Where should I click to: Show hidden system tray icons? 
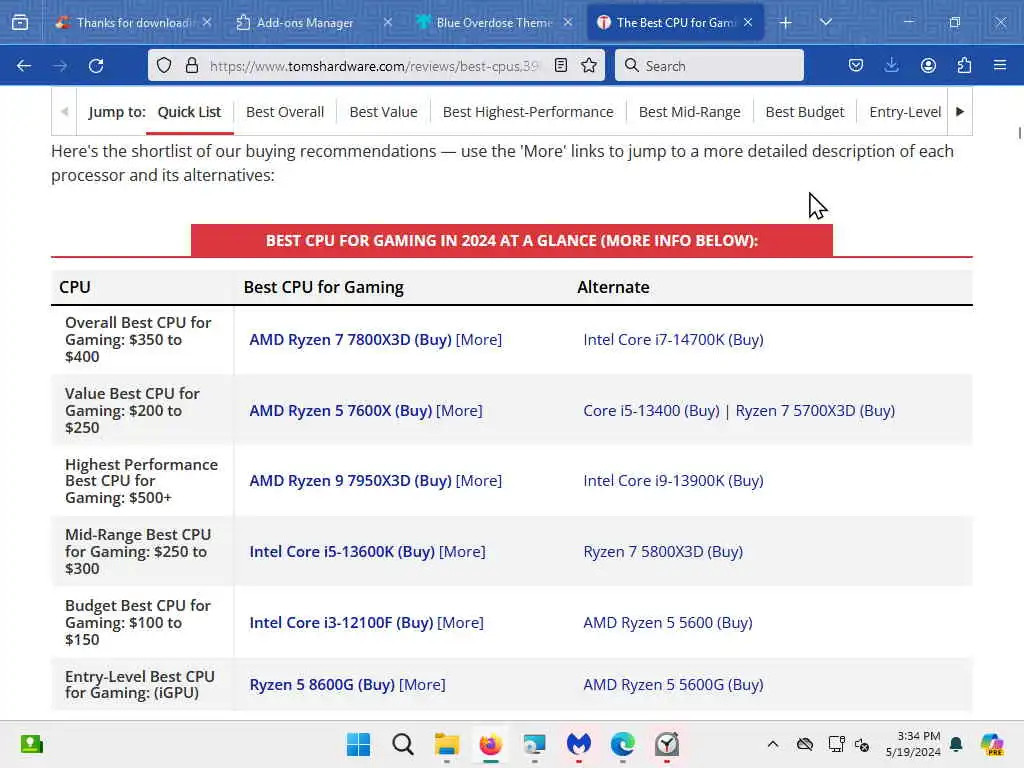pyautogui.click(x=773, y=744)
